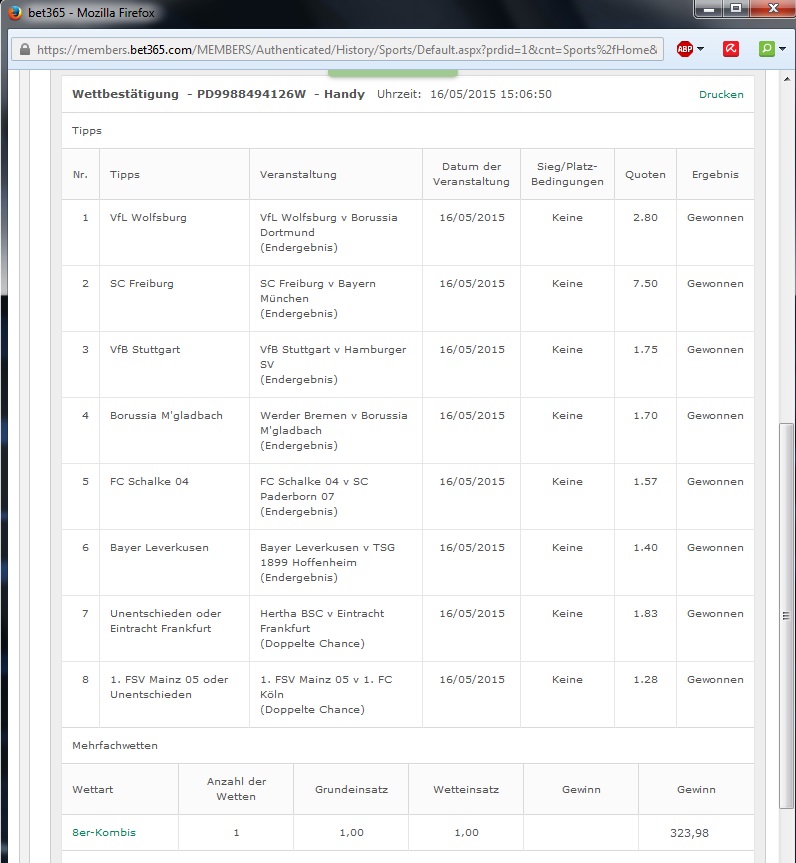The image size is (796, 863).
Task: Click the Wettart column header
Action: pos(92,789)
